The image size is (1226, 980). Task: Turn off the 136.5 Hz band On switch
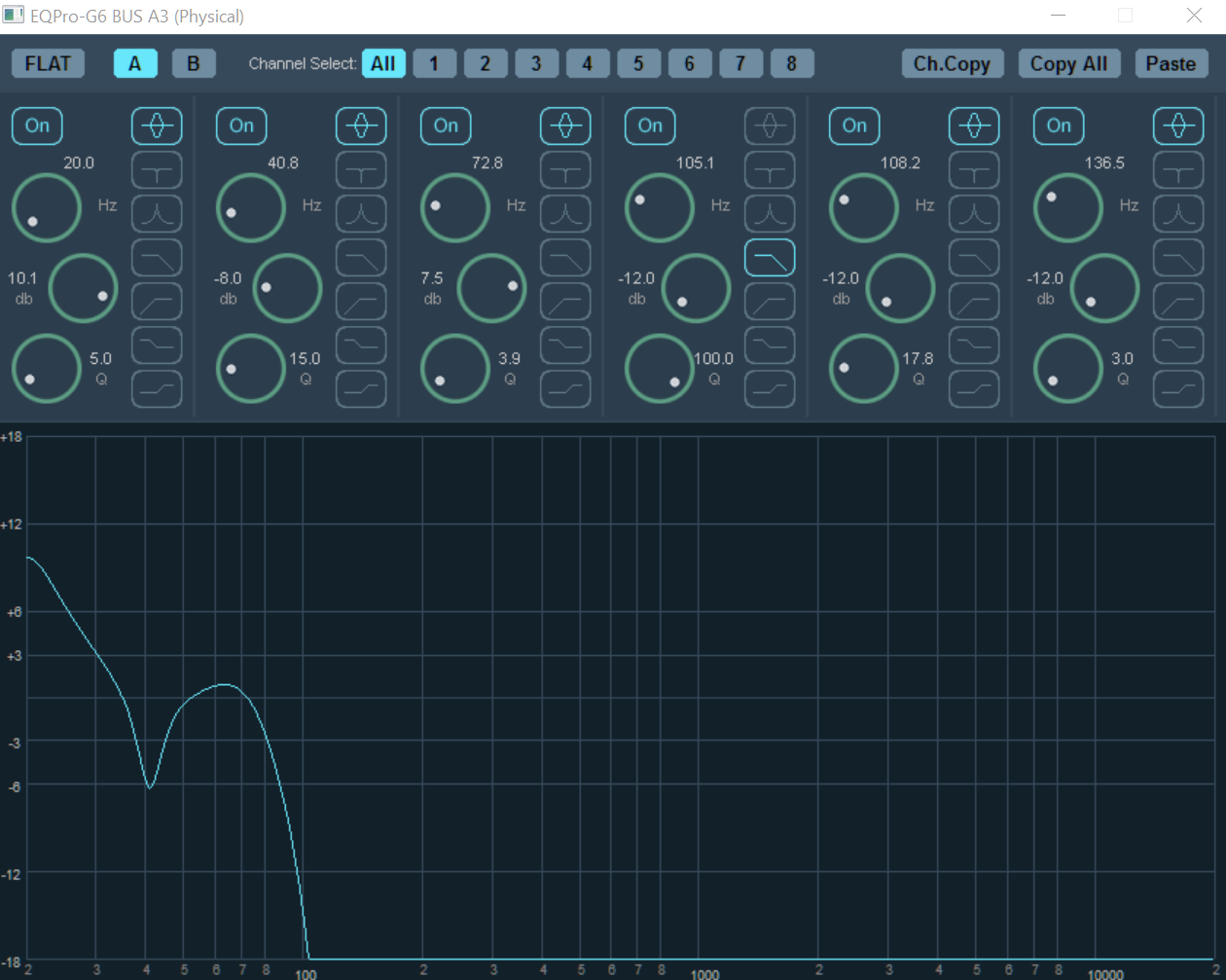pyautogui.click(x=1059, y=126)
